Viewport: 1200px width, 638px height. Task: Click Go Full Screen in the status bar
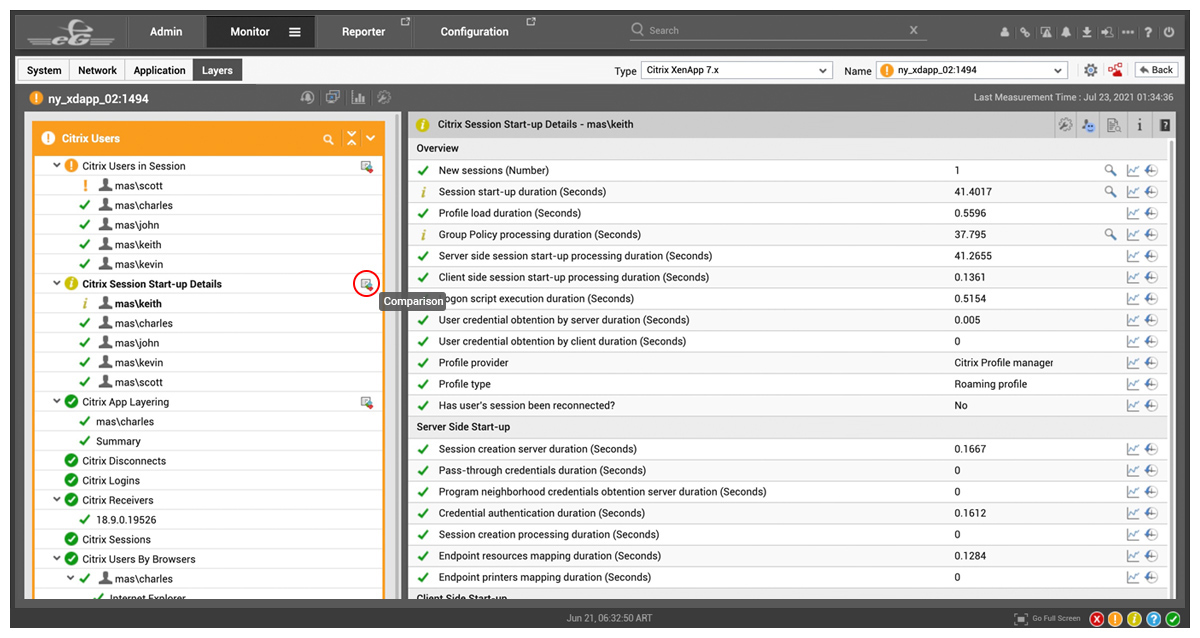point(1047,619)
